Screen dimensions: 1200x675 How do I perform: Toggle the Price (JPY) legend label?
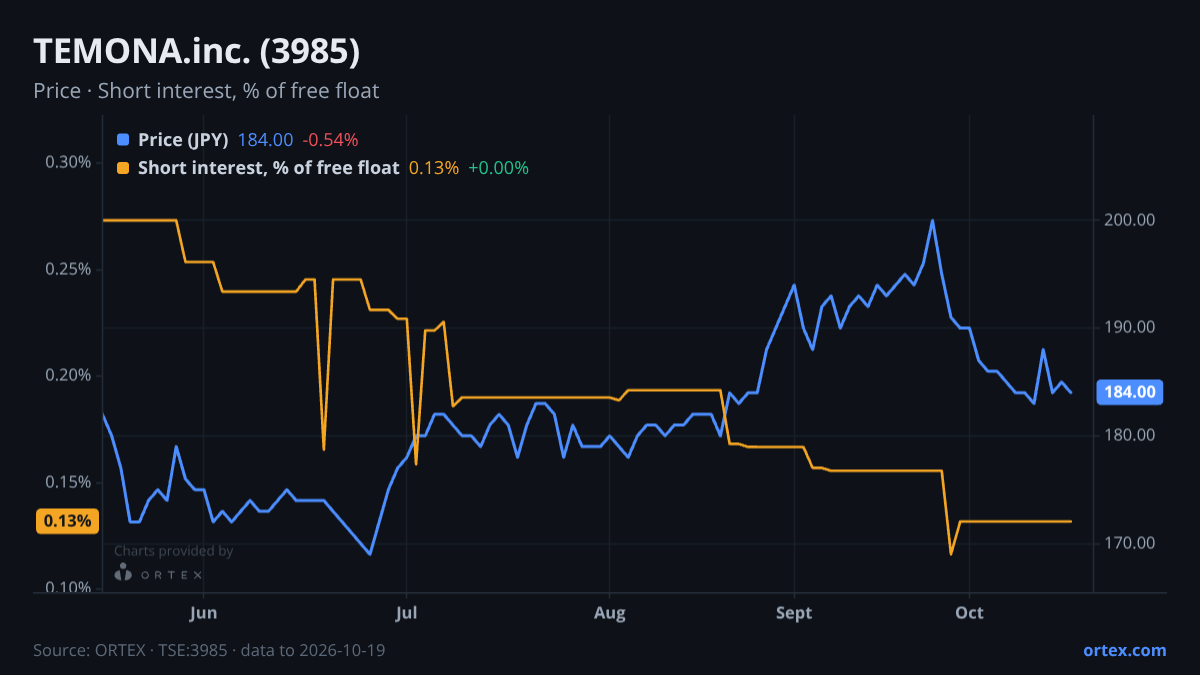(x=184, y=140)
